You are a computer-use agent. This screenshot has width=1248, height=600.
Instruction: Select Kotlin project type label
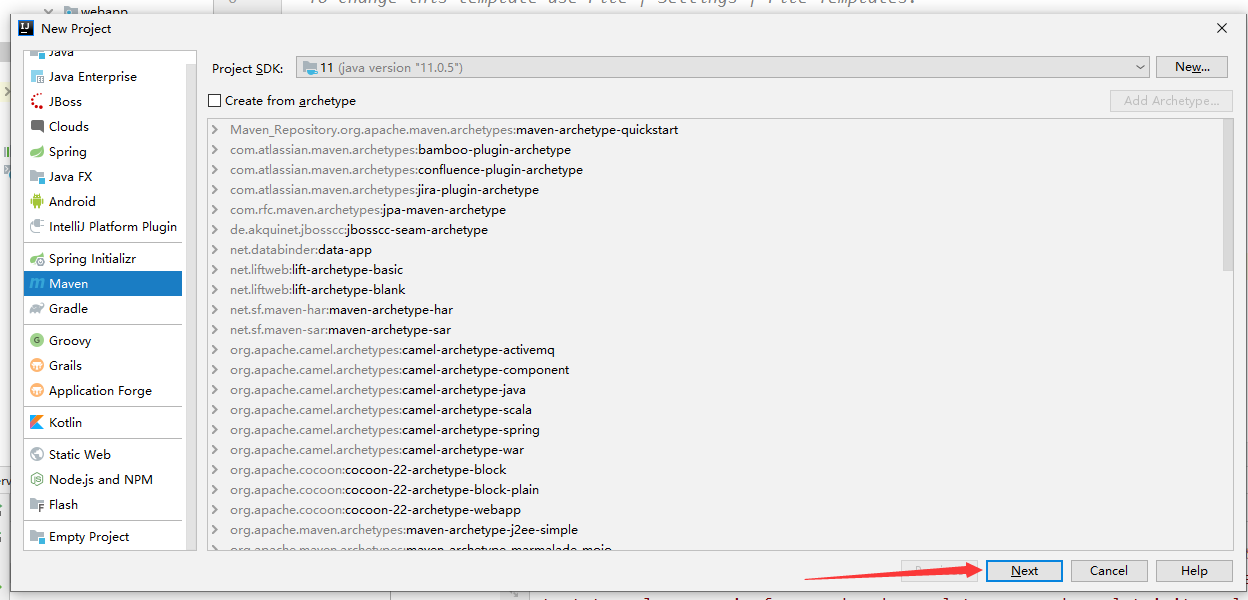[x=66, y=423]
